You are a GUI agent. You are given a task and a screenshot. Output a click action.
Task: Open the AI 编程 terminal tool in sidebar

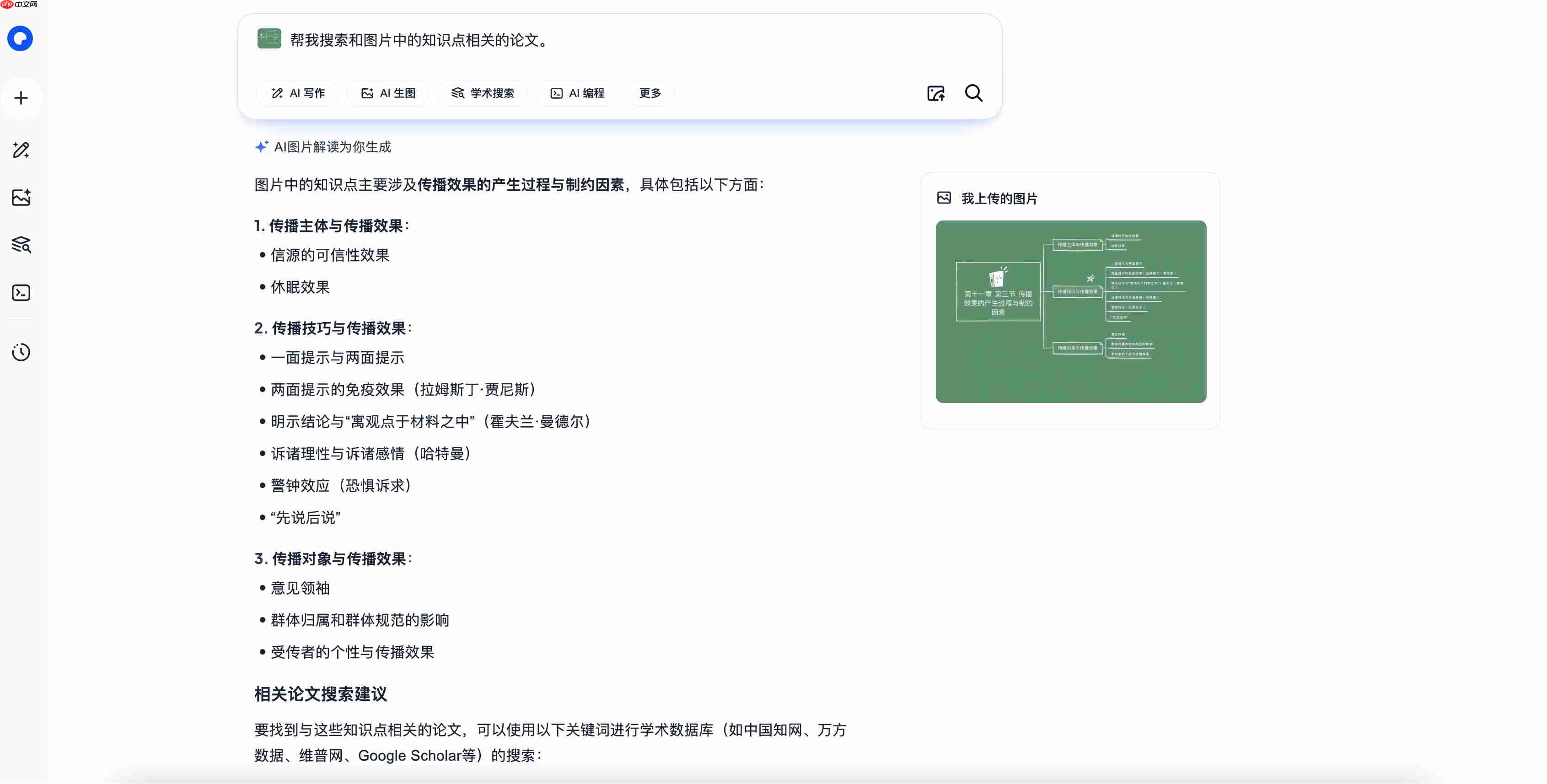coord(21,292)
